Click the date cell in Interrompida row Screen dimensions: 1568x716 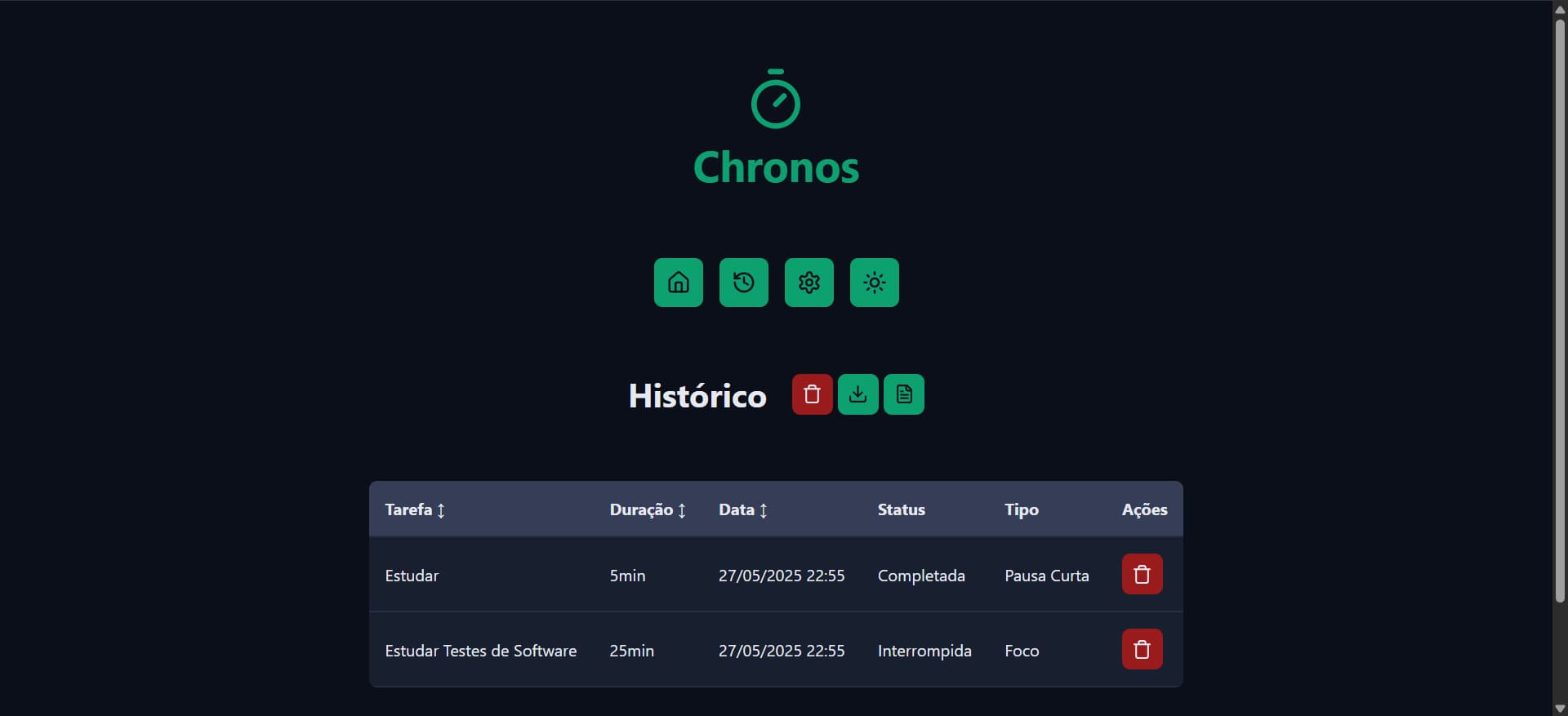(x=782, y=651)
